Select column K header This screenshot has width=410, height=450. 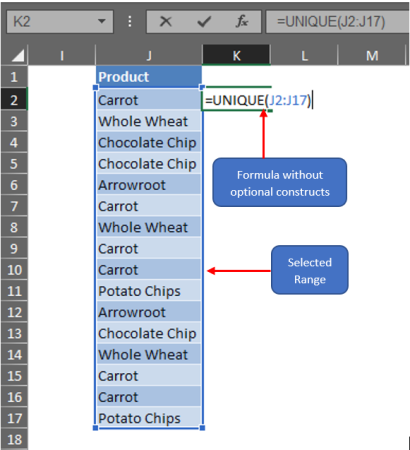[236, 55]
